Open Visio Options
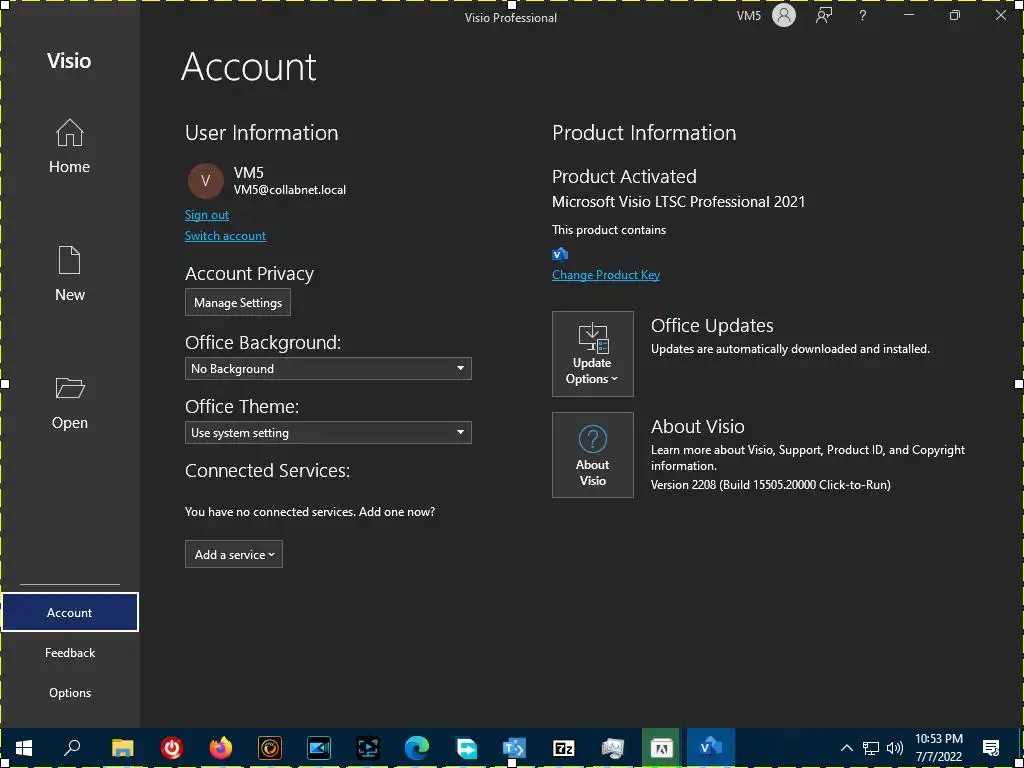This screenshot has width=1024, height=768. coord(70,692)
